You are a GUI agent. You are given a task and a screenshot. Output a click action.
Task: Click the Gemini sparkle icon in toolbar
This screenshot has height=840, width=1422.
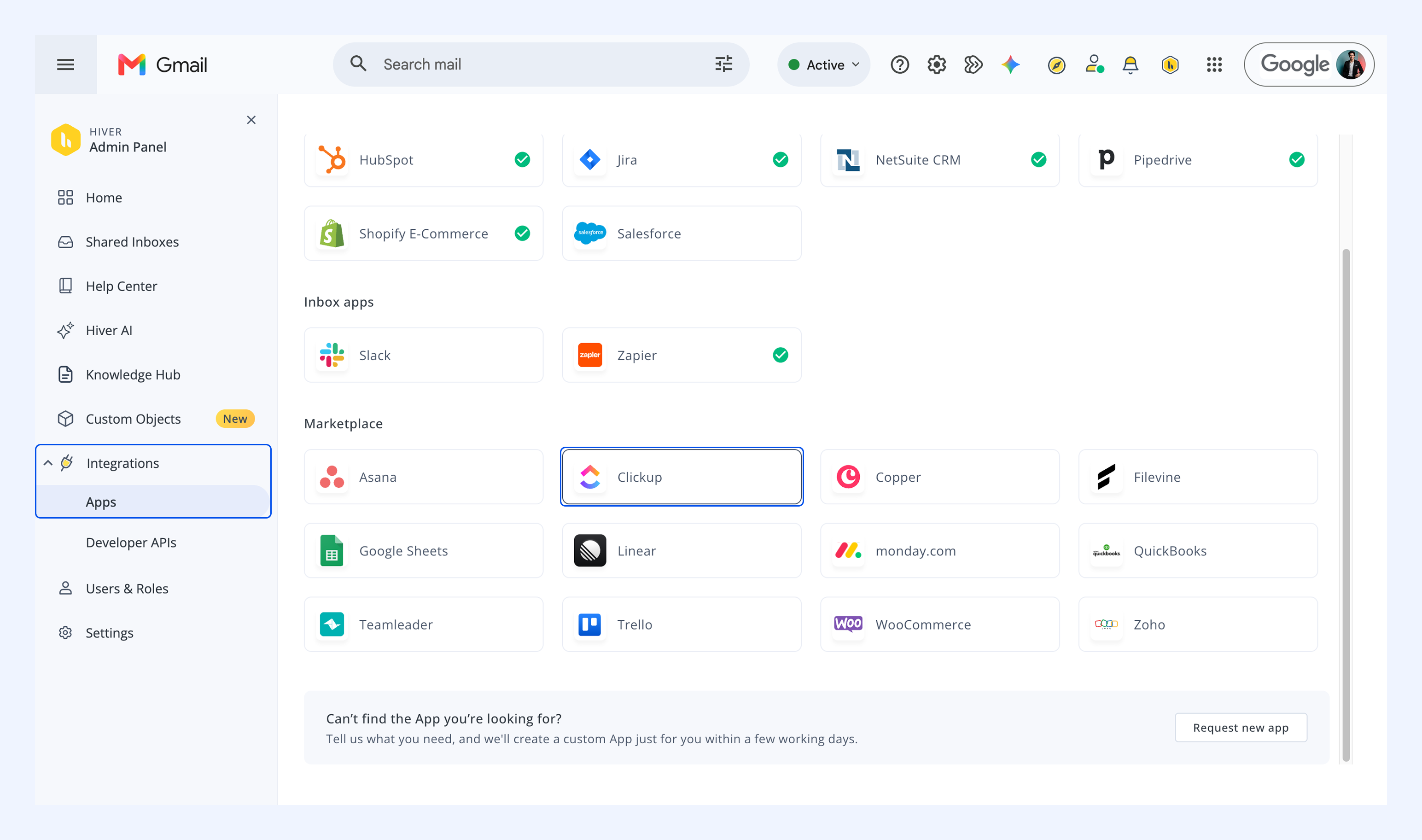[x=1011, y=64]
